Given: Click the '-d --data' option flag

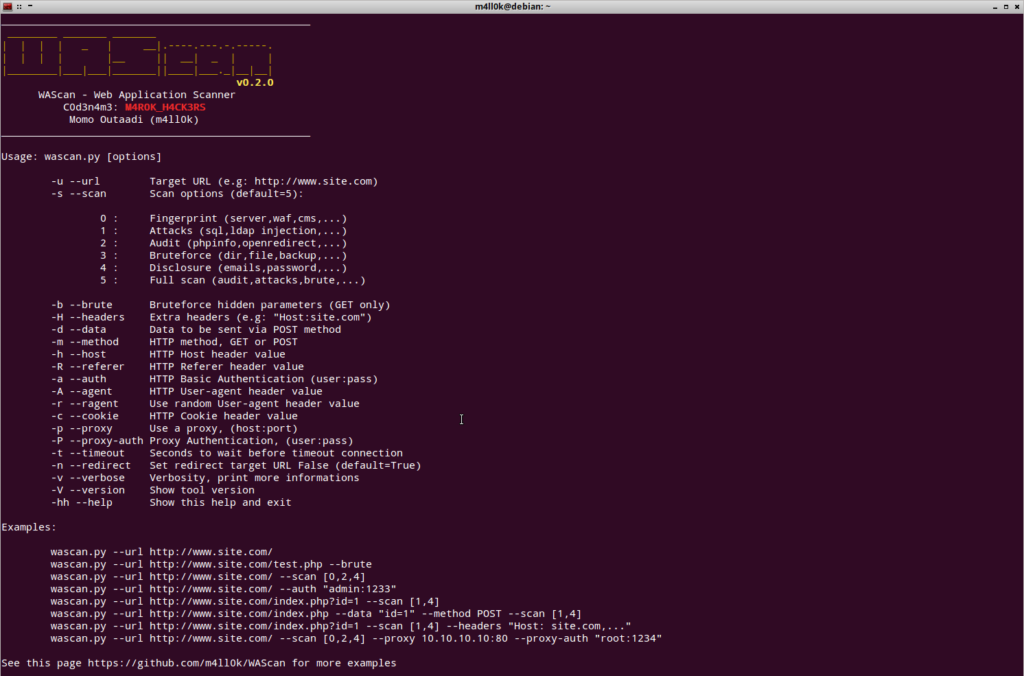Looking at the screenshot, I should 78,330.
